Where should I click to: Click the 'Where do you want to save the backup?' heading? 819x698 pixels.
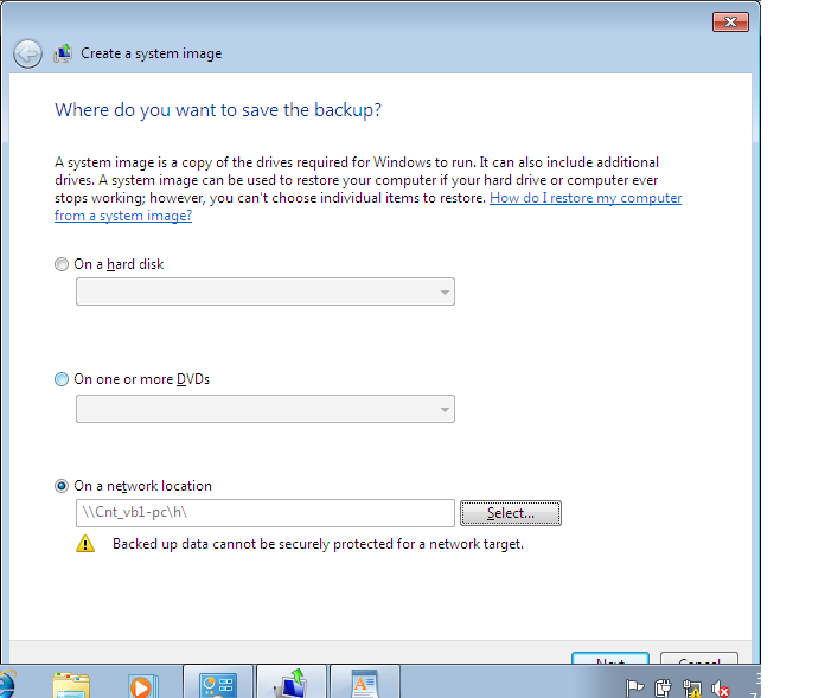pyautogui.click(x=218, y=110)
